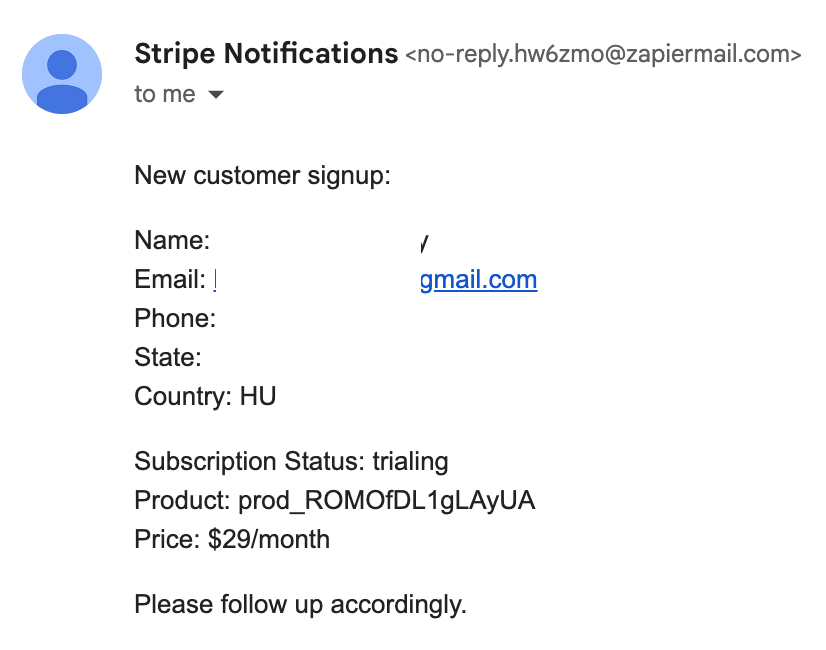Click the "to me" recipient text

pyautogui.click(x=164, y=95)
